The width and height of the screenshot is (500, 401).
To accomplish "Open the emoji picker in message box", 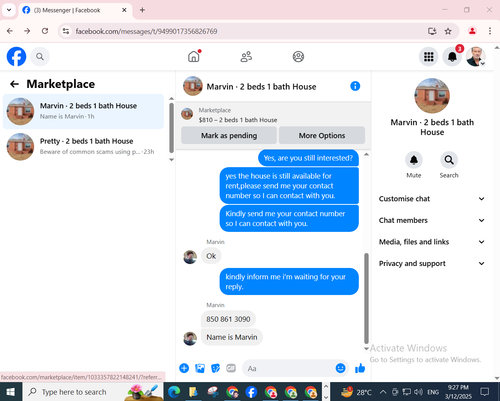I will 340,368.
